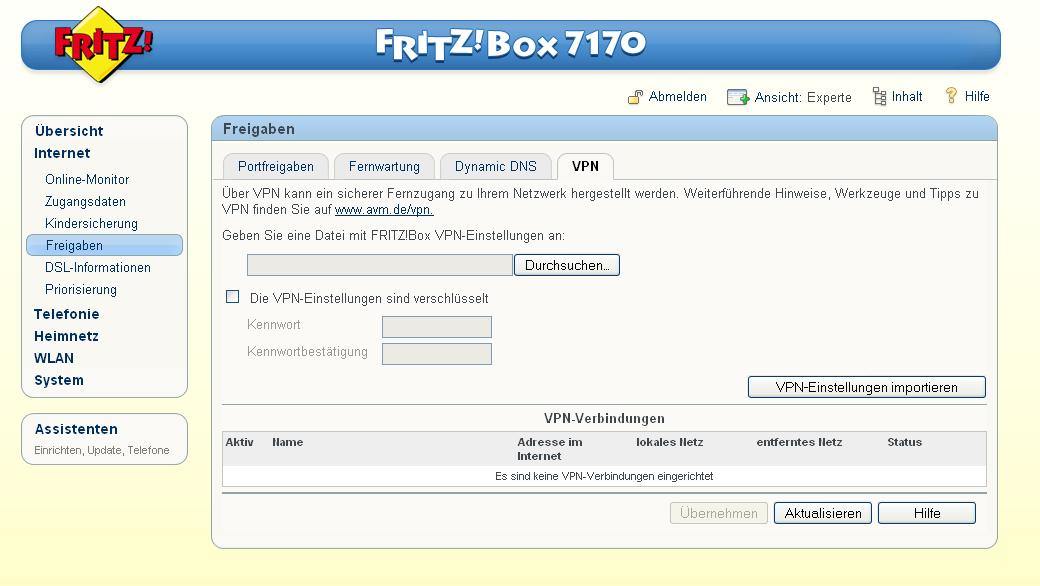The image size is (1040, 586).
Task: Open Kindersicherung submenu item
Action: [91, 223]
